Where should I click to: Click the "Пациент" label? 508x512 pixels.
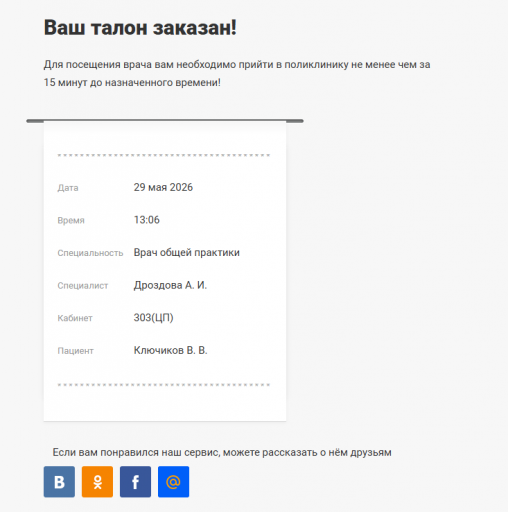[x=75, y=351]
